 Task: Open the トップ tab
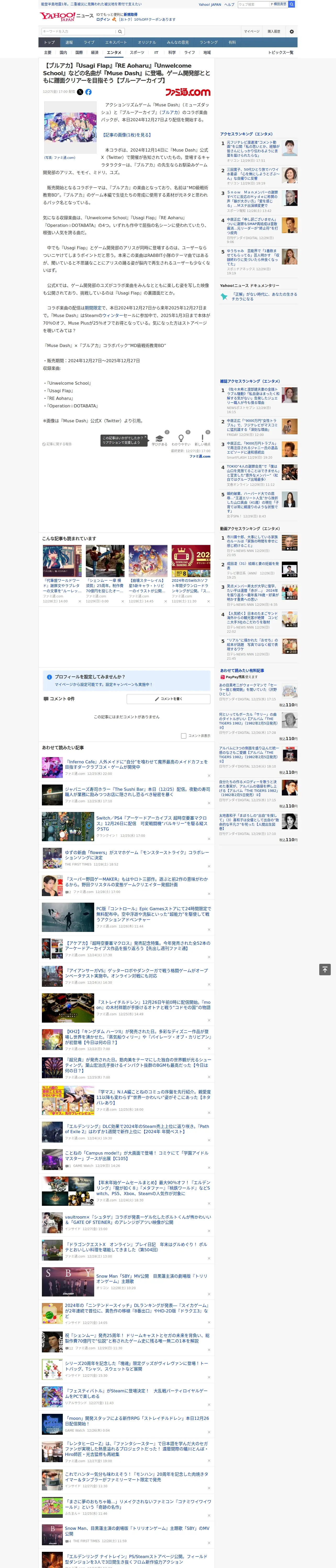coord(49,43)
